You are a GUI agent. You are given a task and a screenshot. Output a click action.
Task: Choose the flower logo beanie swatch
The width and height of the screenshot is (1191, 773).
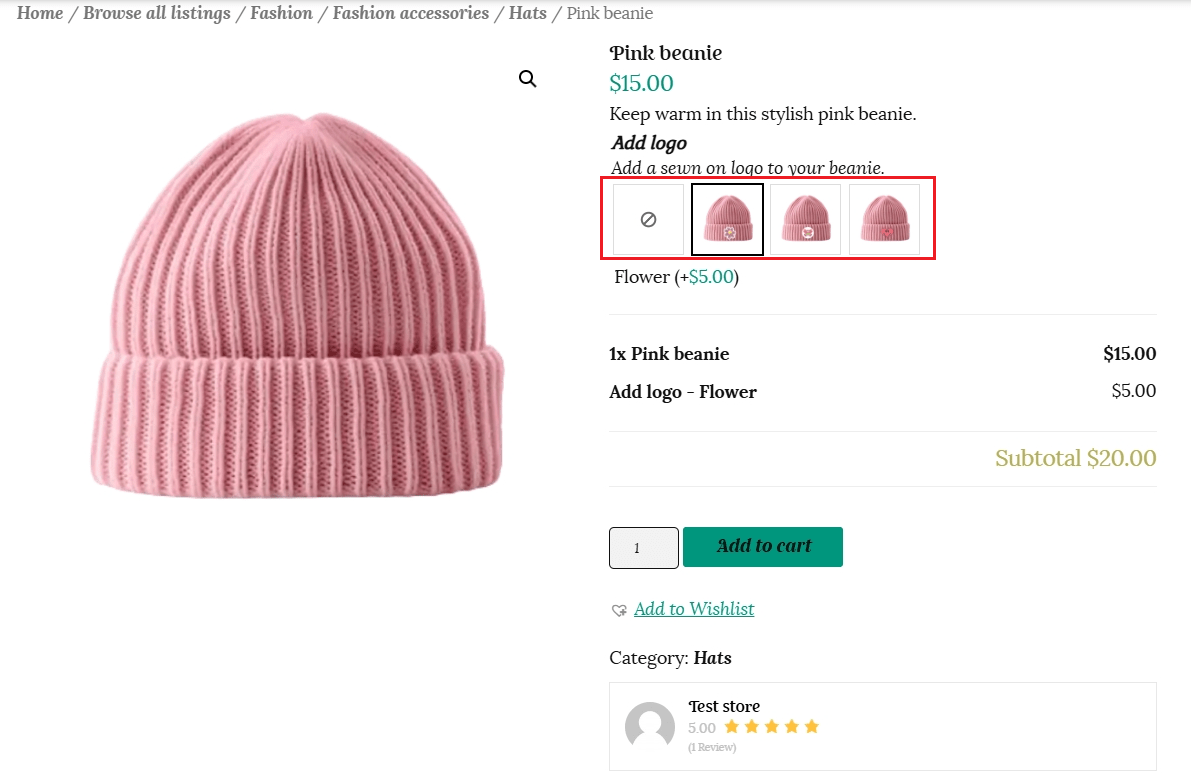[728, 219]
